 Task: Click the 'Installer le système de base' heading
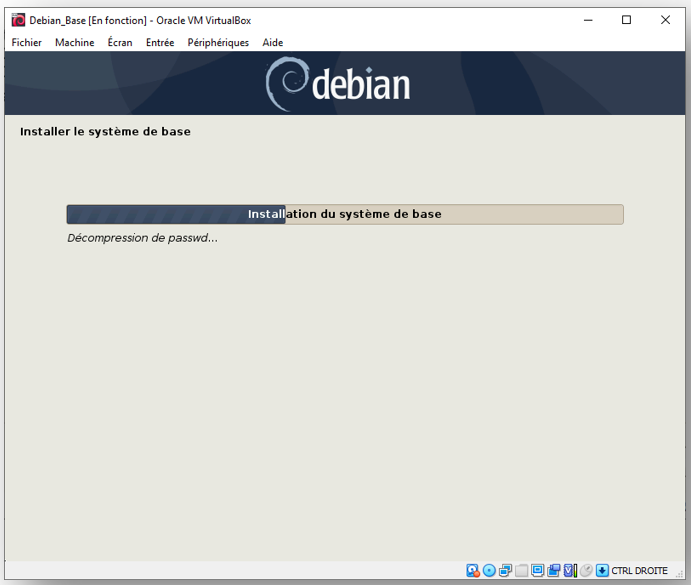[x=105, y=131]
